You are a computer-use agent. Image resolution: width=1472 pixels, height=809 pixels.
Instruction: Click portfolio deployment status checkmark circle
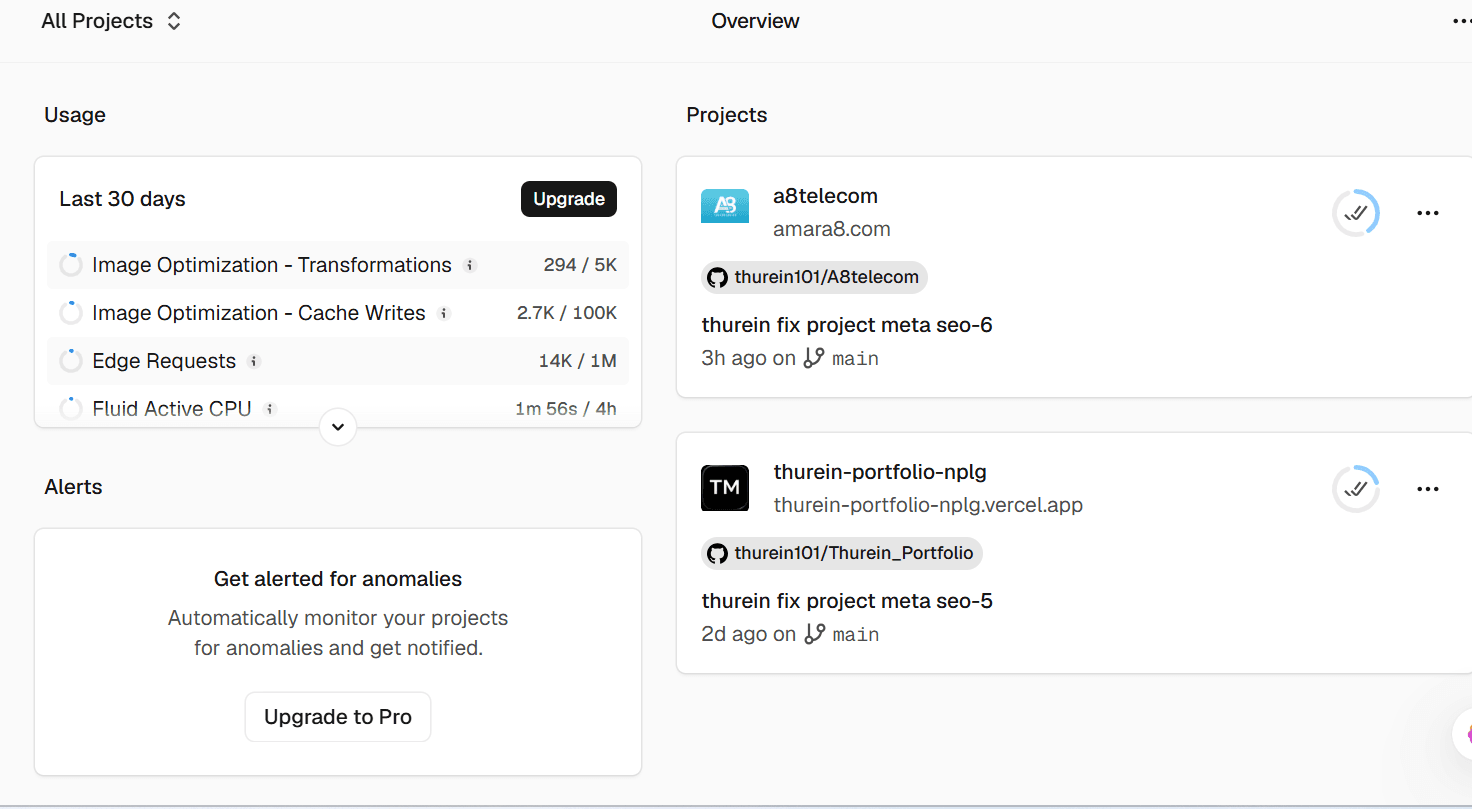pyautogui.click(x=1356, y=489)
